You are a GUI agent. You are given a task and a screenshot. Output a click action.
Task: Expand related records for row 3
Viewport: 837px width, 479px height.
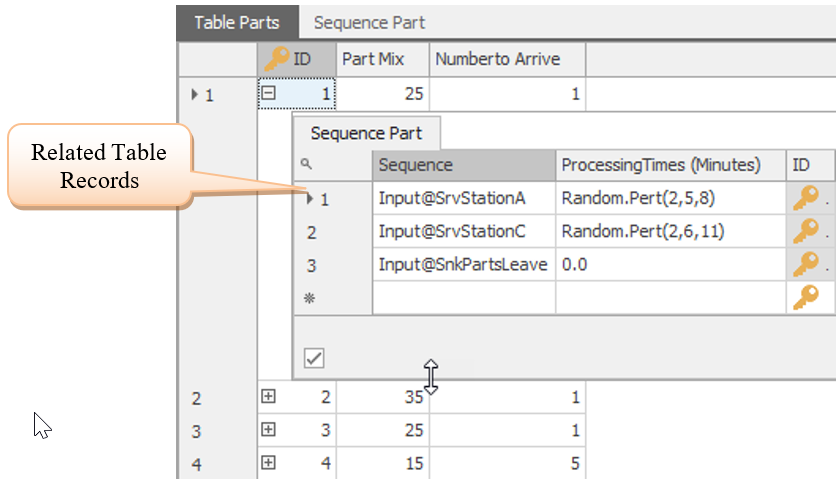pos(269,429)
